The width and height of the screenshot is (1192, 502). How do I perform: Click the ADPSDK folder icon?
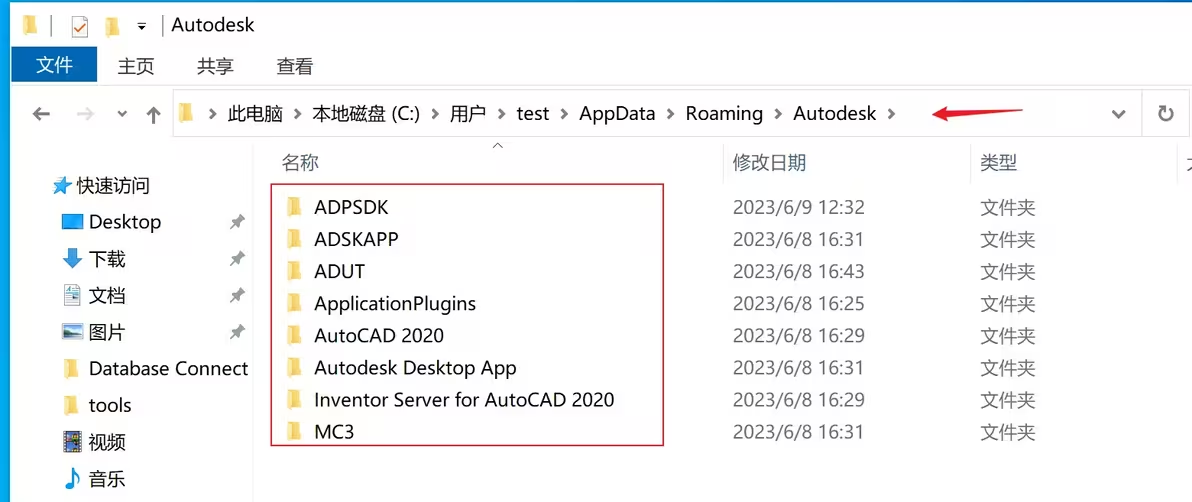point(294,207)
